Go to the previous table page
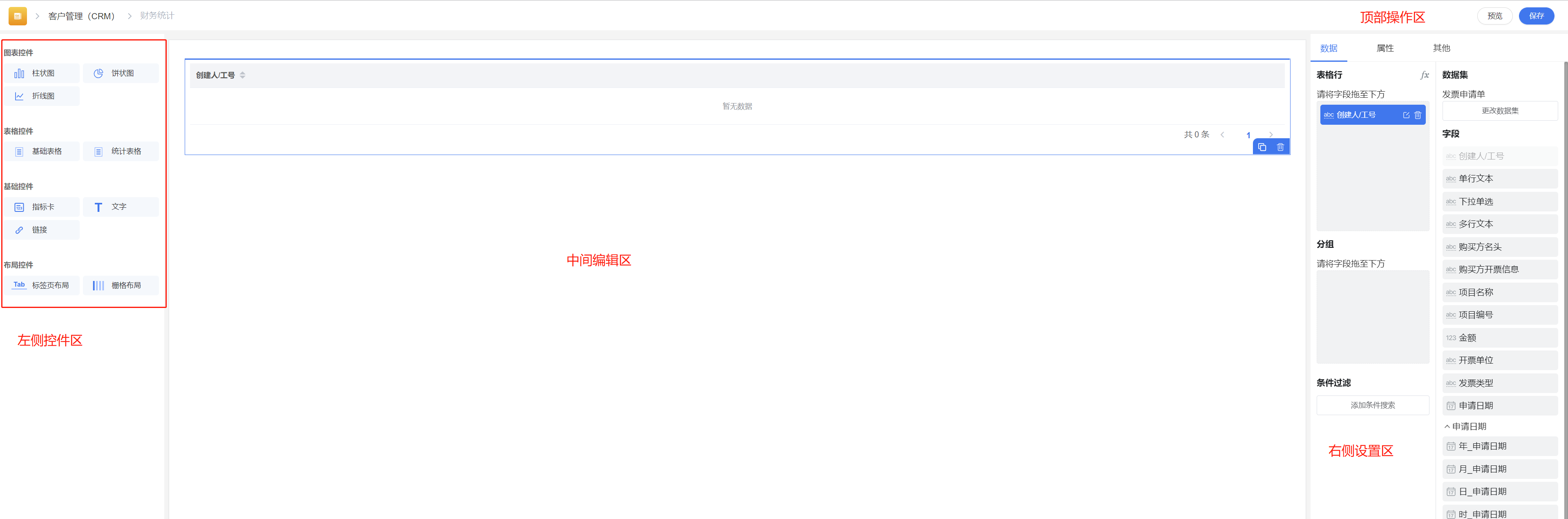The height and width of the screenshot is (519, 1568). coord(1222,135)
